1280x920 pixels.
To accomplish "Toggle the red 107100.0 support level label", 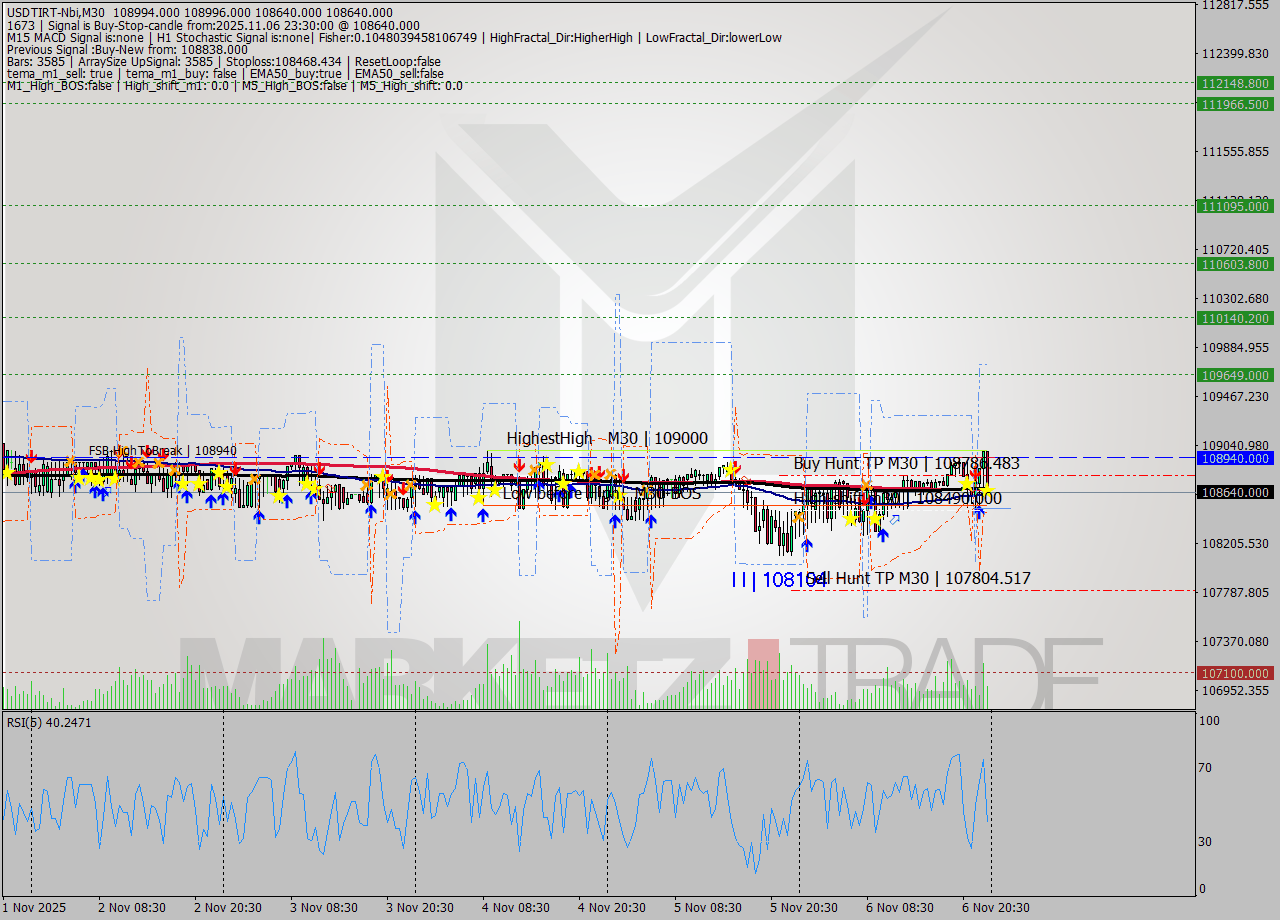I will point(1237,674).
